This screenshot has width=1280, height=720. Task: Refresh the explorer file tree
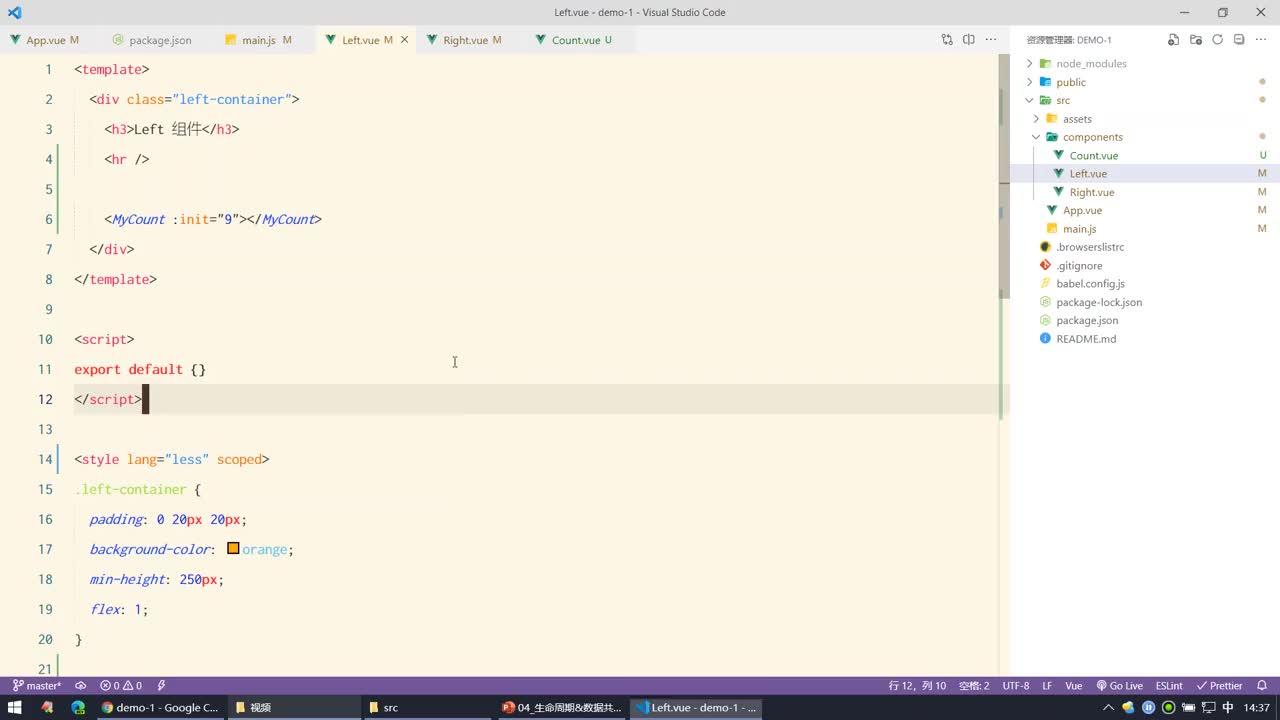(x=1218, y=40)
